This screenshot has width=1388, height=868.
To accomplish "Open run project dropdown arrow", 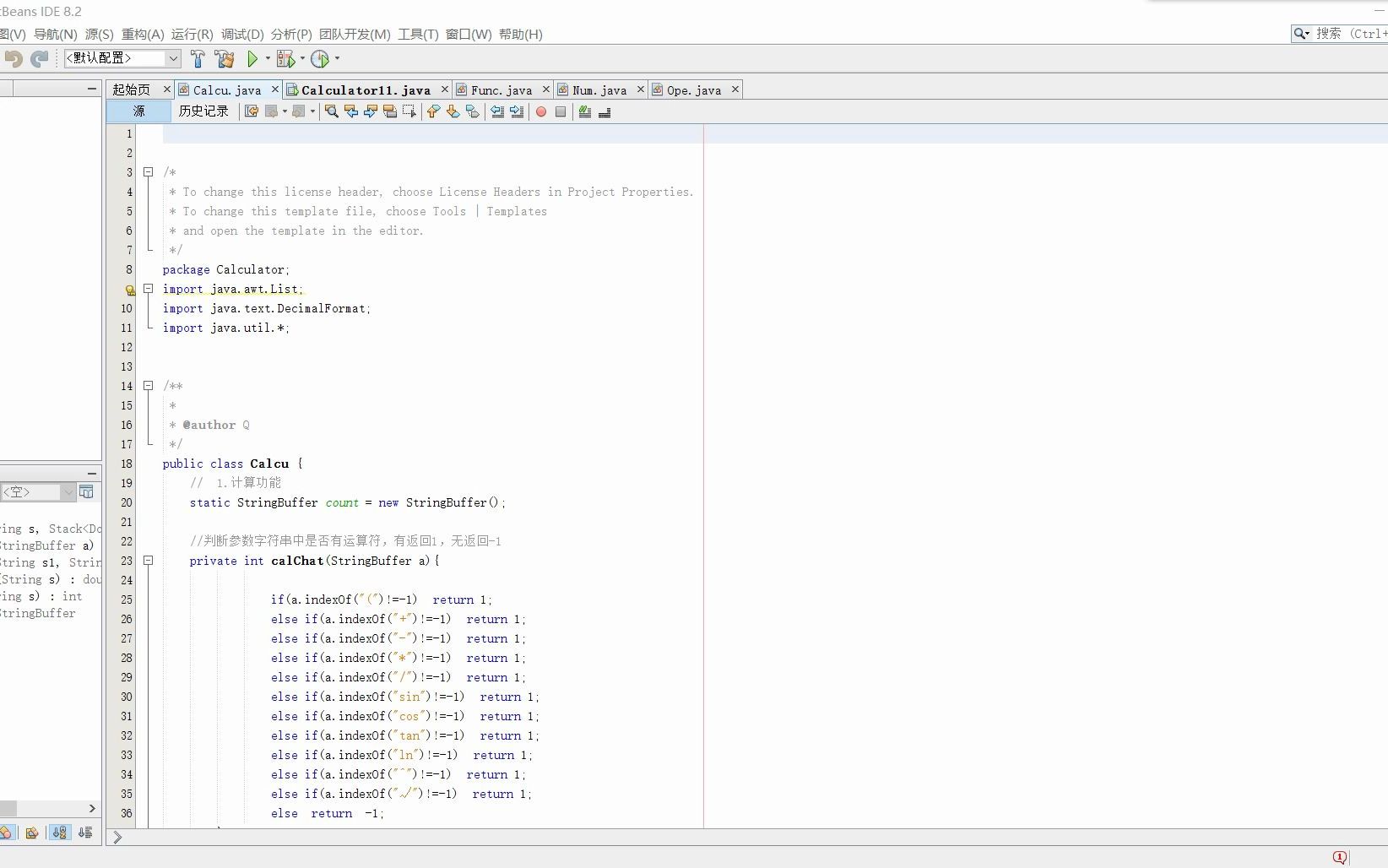I will click(x=268, y=58).
